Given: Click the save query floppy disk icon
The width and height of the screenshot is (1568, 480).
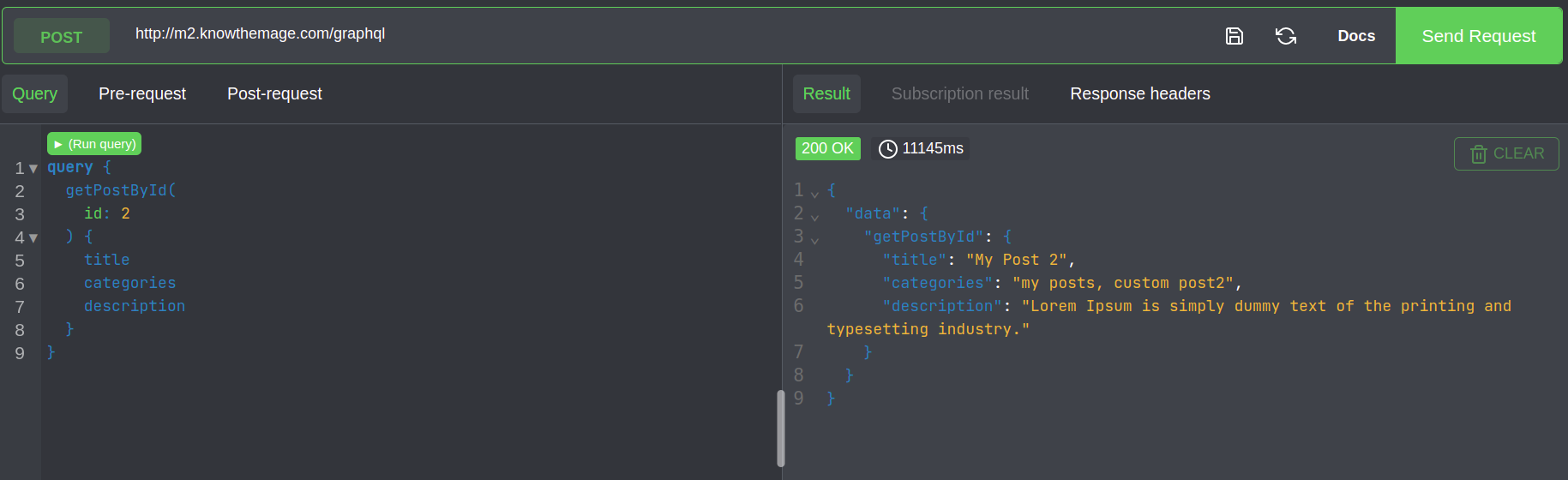Looking at the screenshot, I should 1234,36.
